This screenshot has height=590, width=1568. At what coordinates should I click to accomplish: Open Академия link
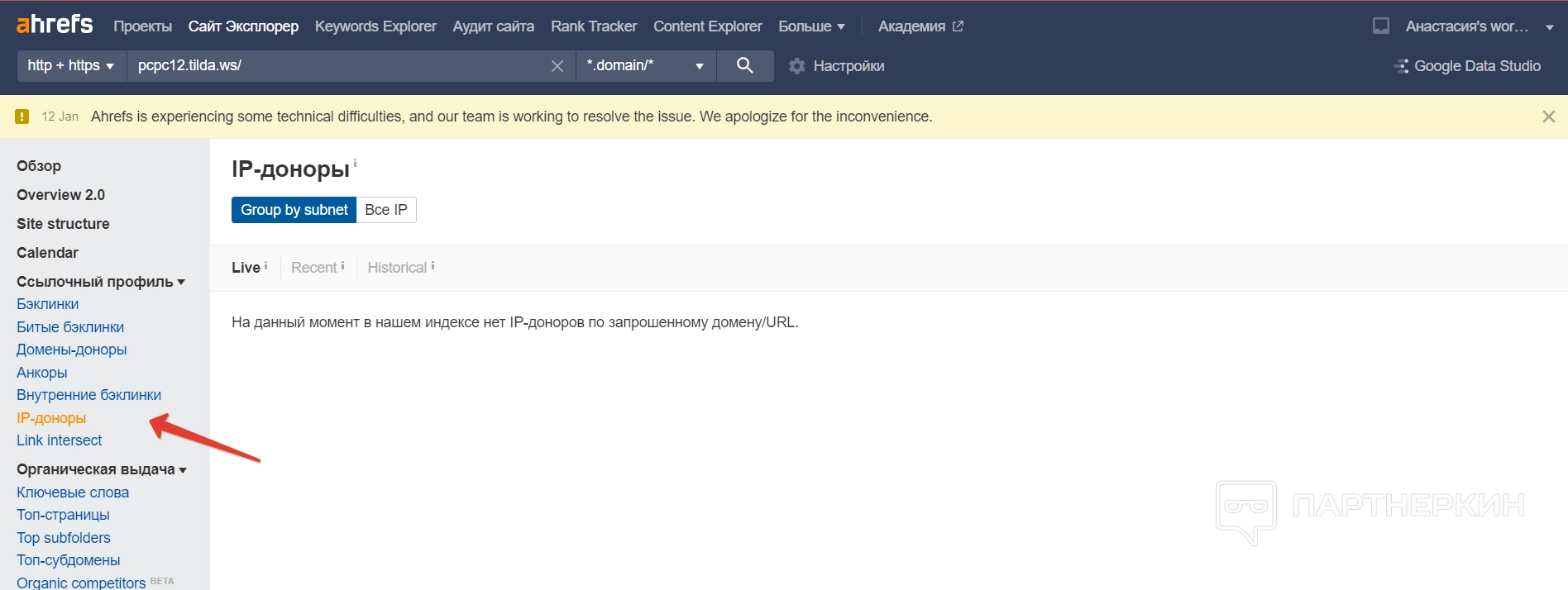coord(911,26)
